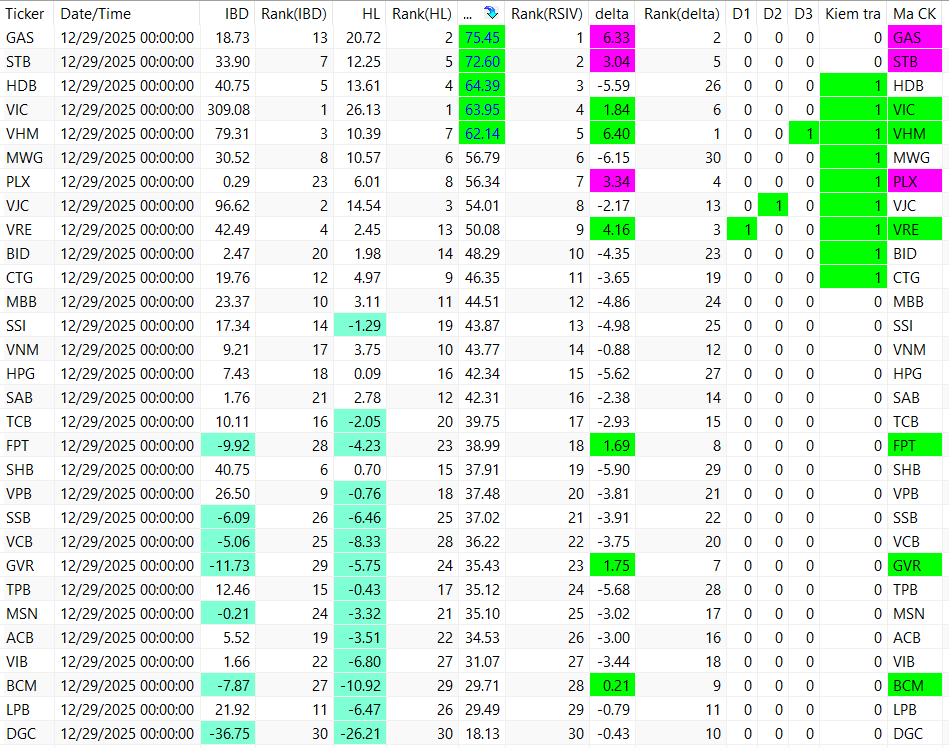The image size is (949, 748).
Task: Click the green 4.16 delta in VRE row
Action: (612, 229)
